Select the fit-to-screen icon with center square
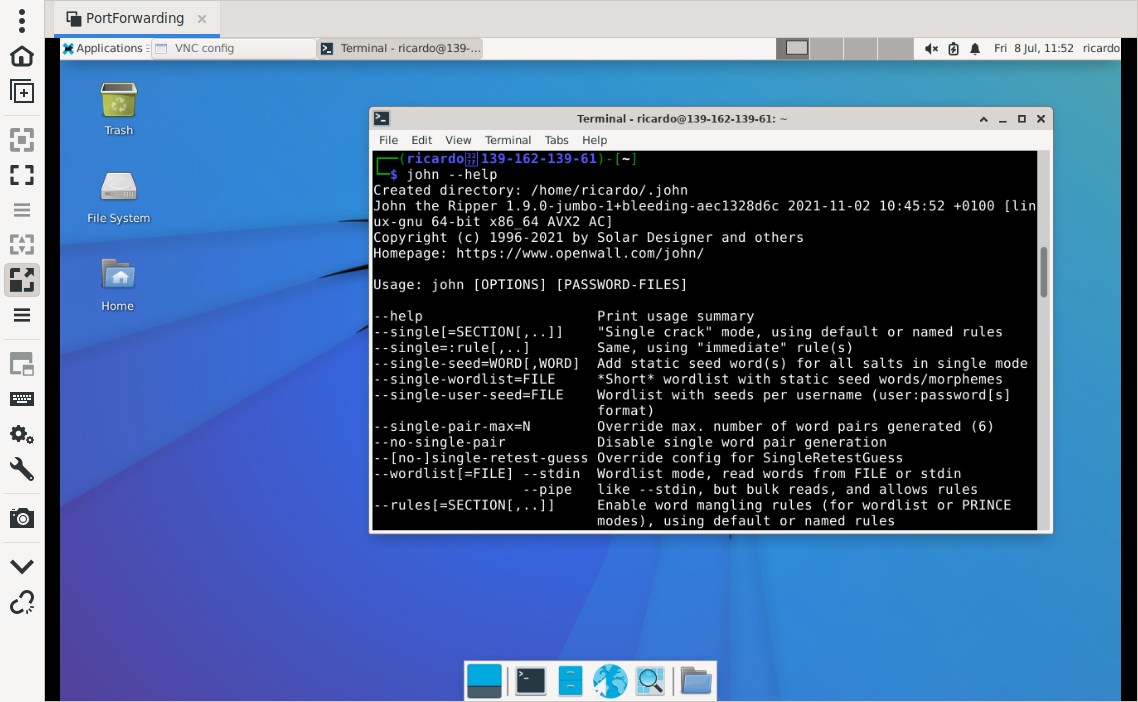This screenshot has width=1138, height=702. click(22, 139)
